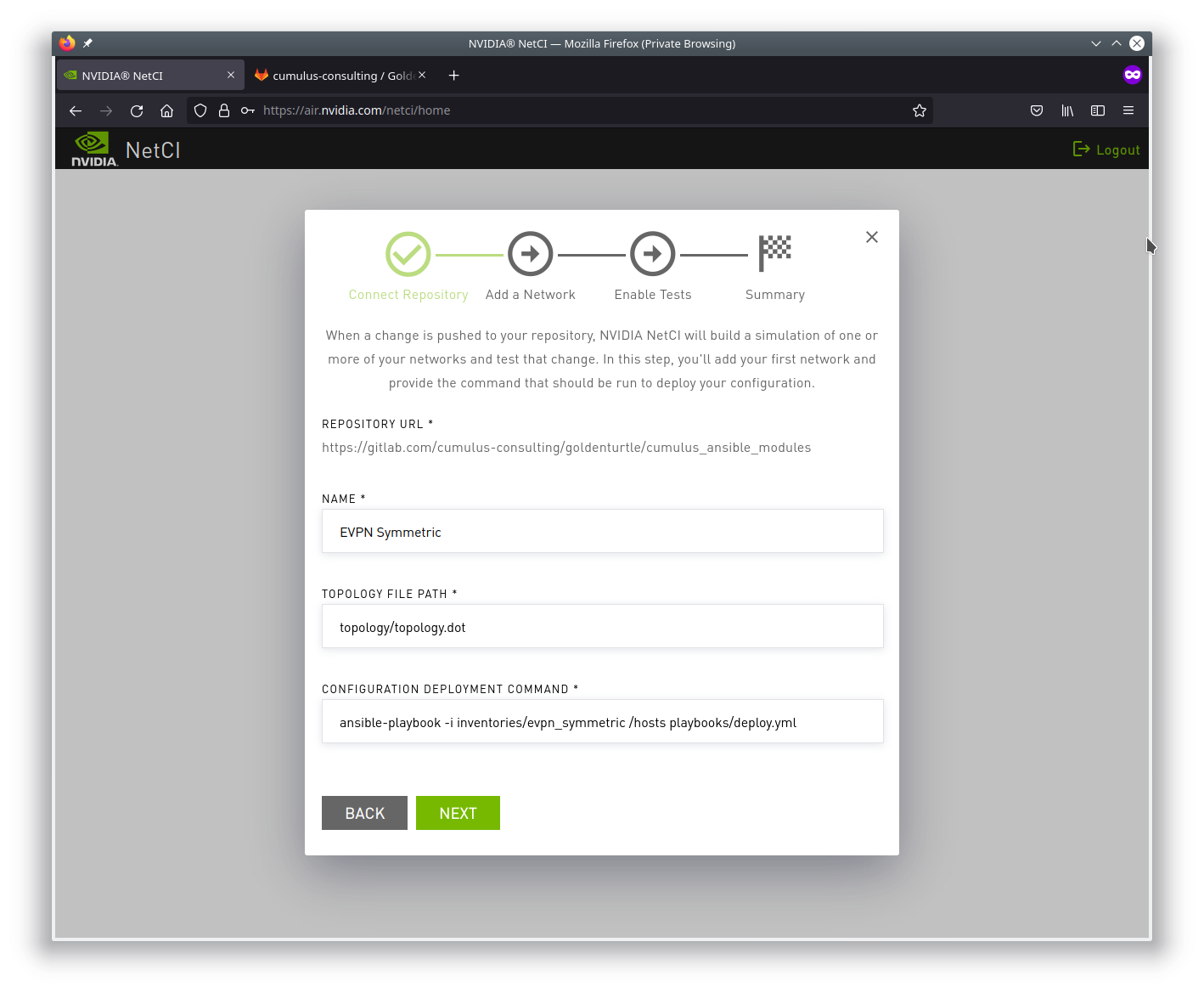Click the Topology File Path input field
This screenshot has height=993, width=1204.
(602, 627)
